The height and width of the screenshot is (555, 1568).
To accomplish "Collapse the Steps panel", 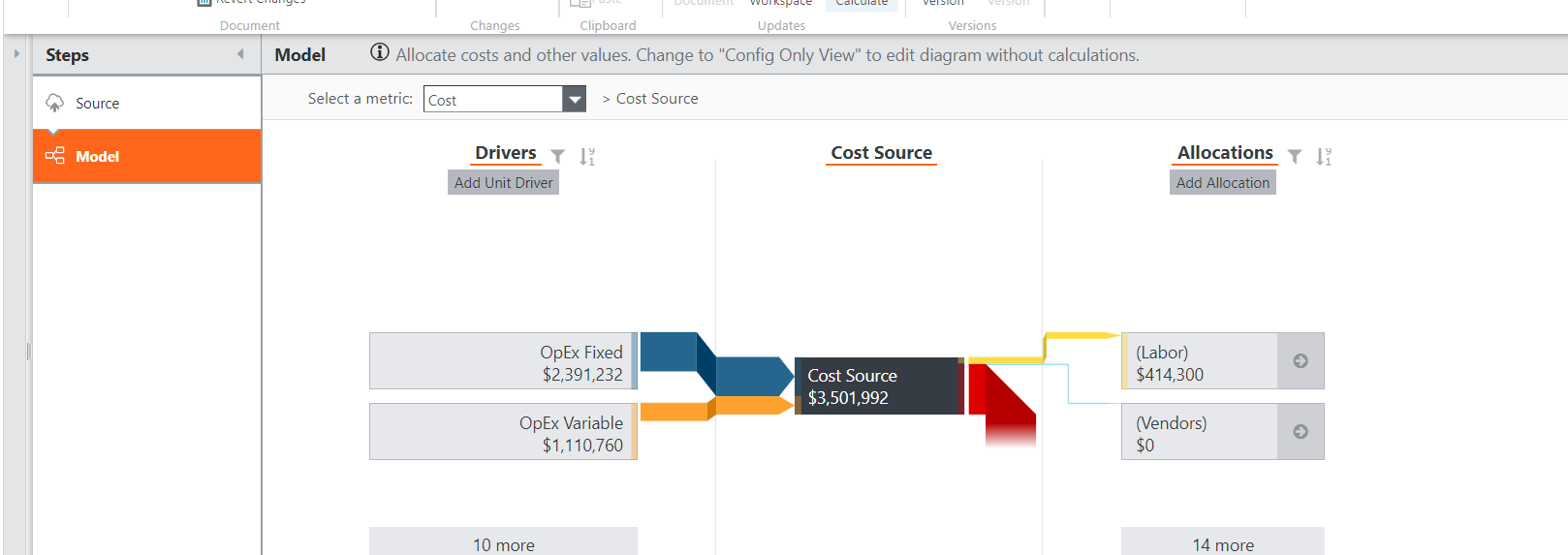I will point(240,54).
